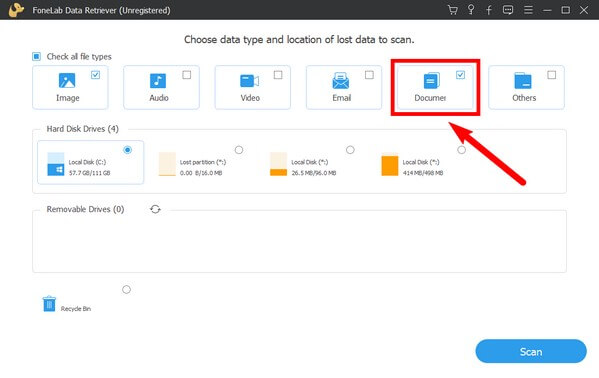This screenshot has height=378, width=599.
Task: Click the Video label text
Action: click(250, 98)
